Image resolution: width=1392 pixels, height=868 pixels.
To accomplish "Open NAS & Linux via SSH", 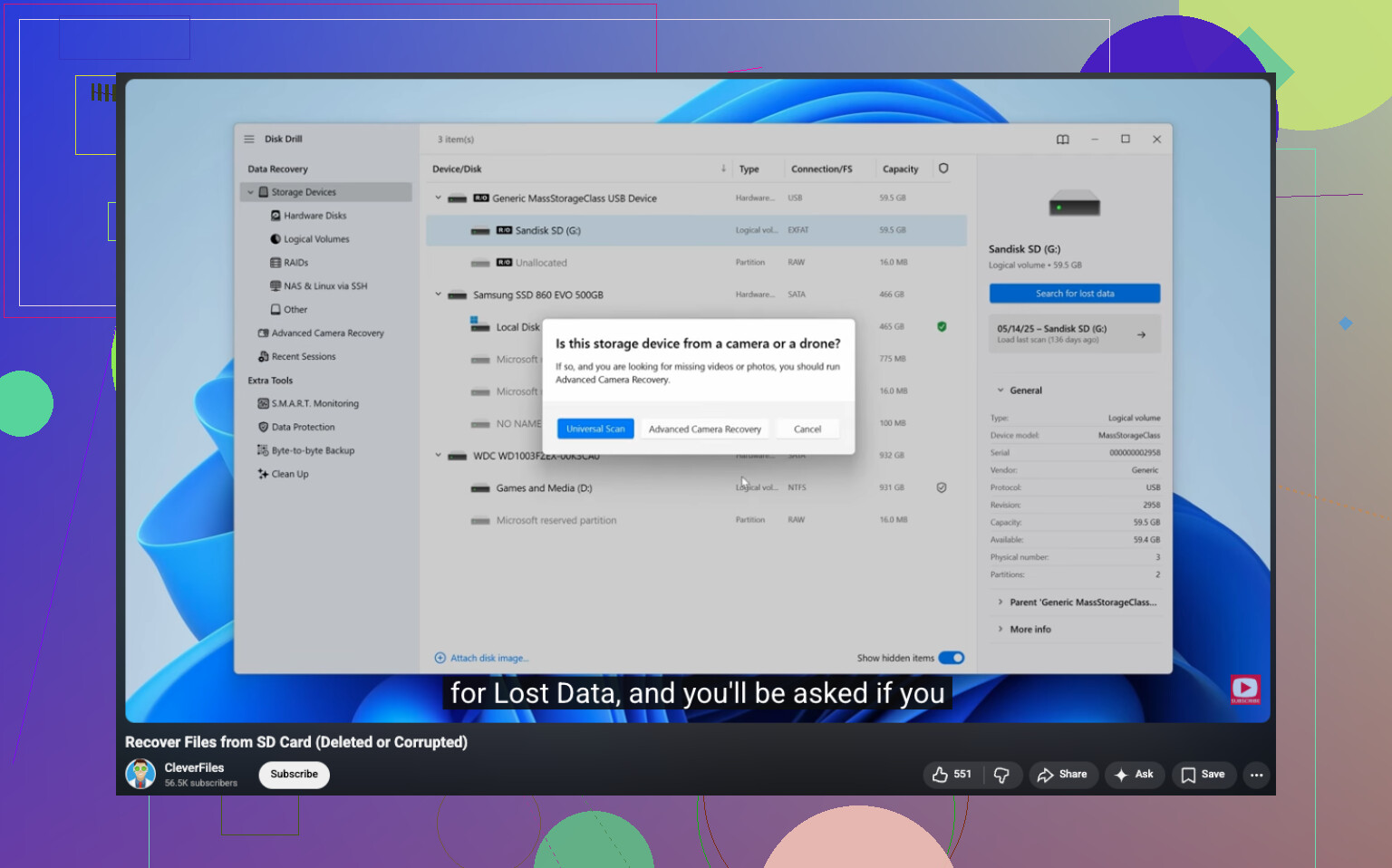I will (x=318, y=286).
